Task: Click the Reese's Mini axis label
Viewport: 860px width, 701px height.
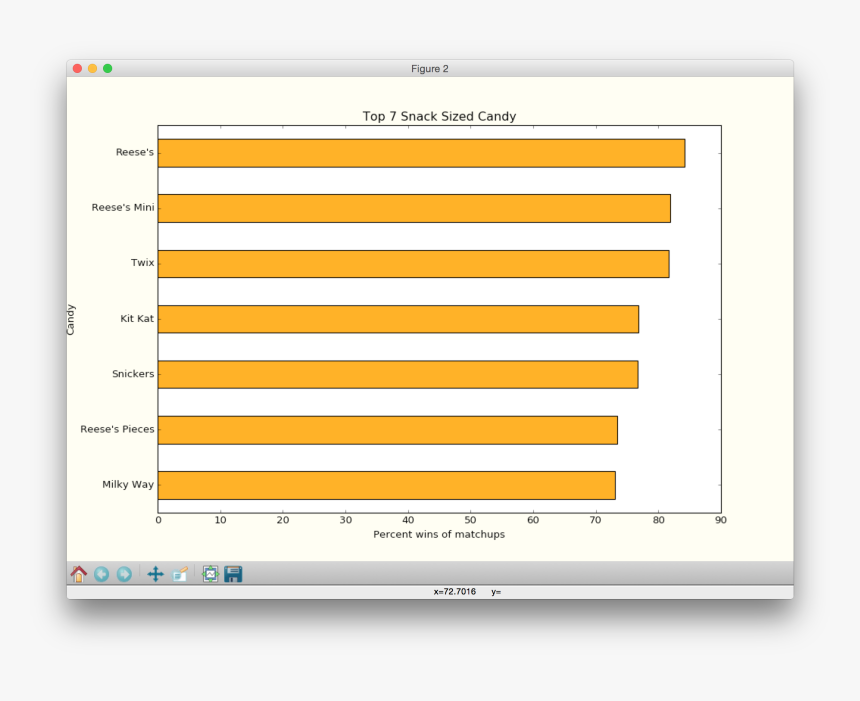Action: pos(123,207)
